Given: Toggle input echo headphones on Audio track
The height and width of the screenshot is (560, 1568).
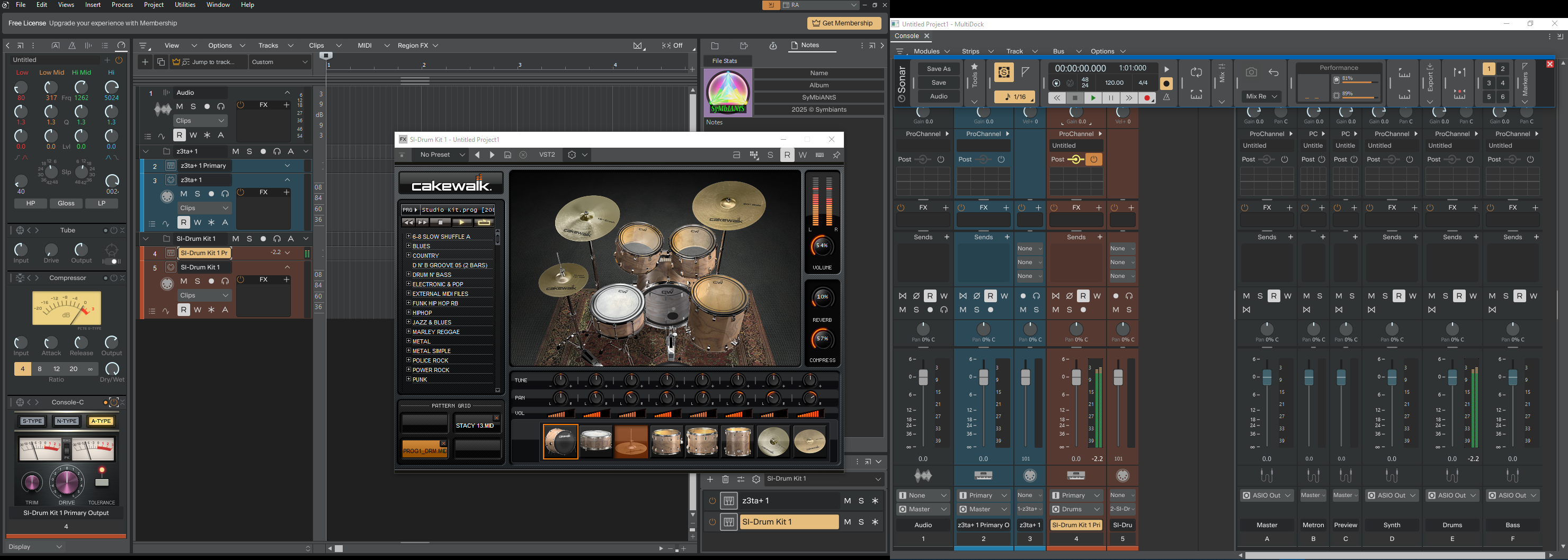Looking at the screenshot, I should click(221, 106).
